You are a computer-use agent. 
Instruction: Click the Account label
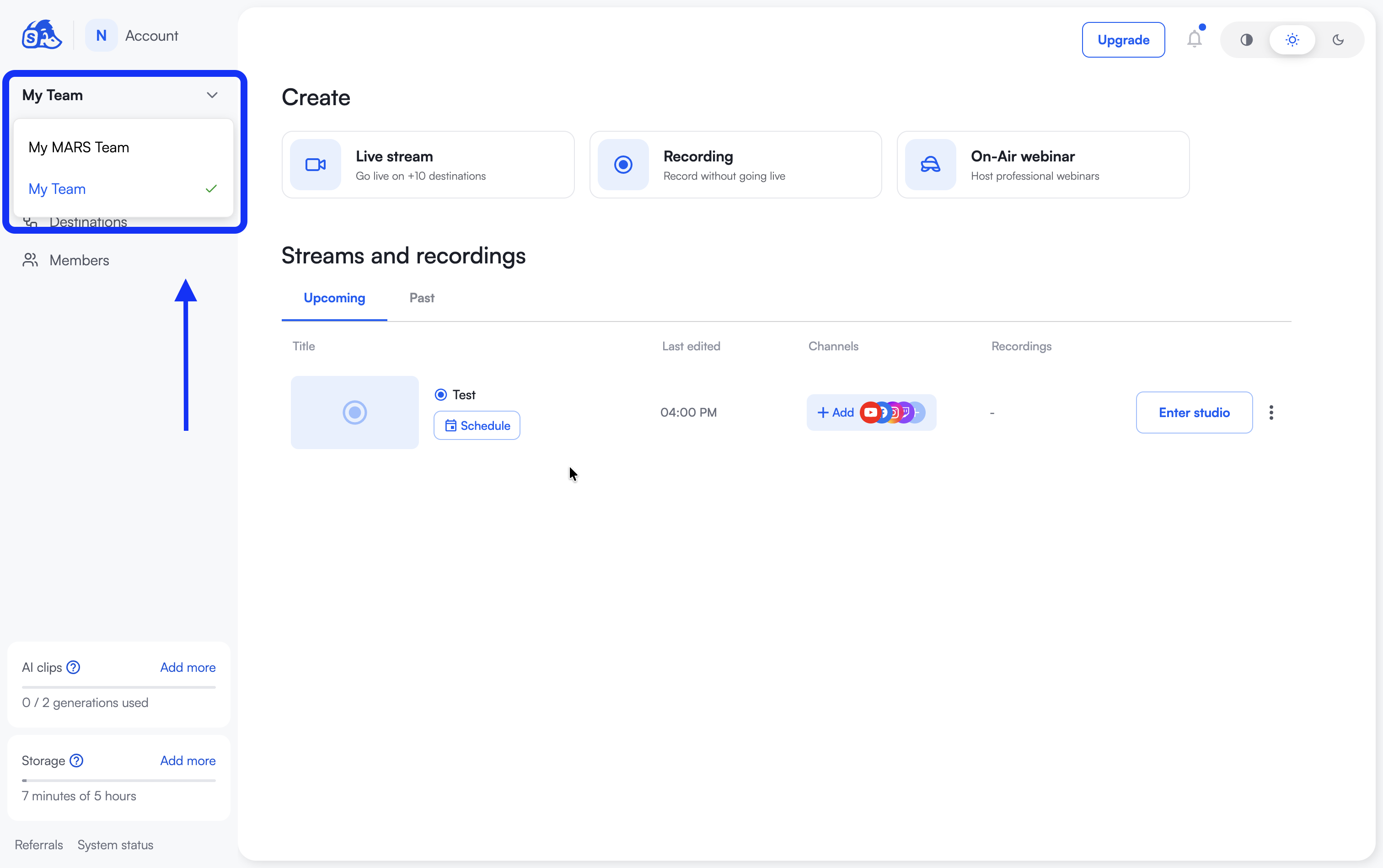point(151,36)
